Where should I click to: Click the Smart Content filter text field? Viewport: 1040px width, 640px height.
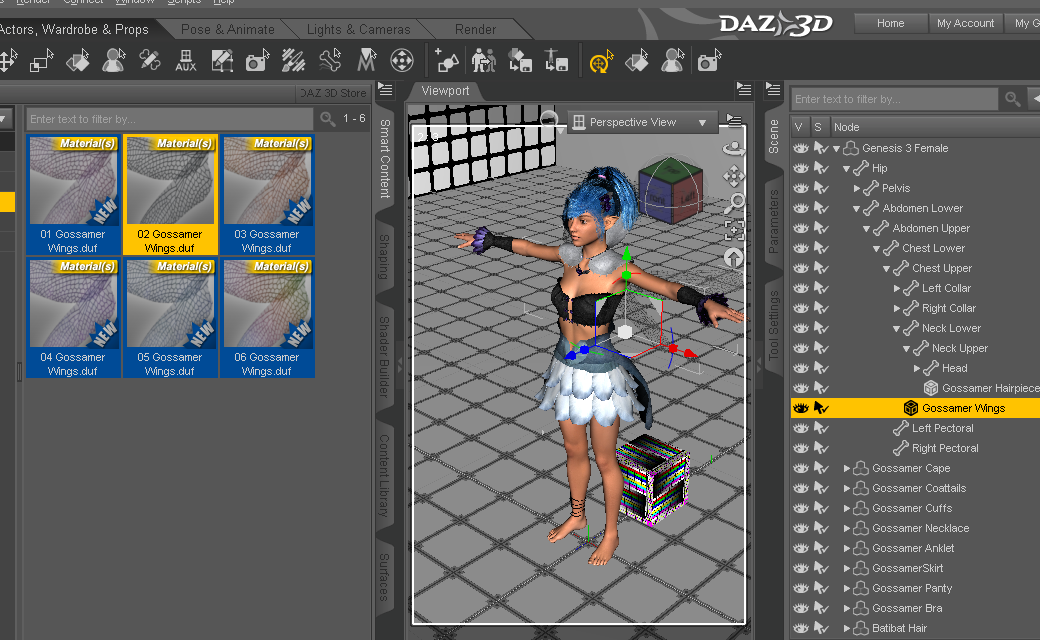170,119
